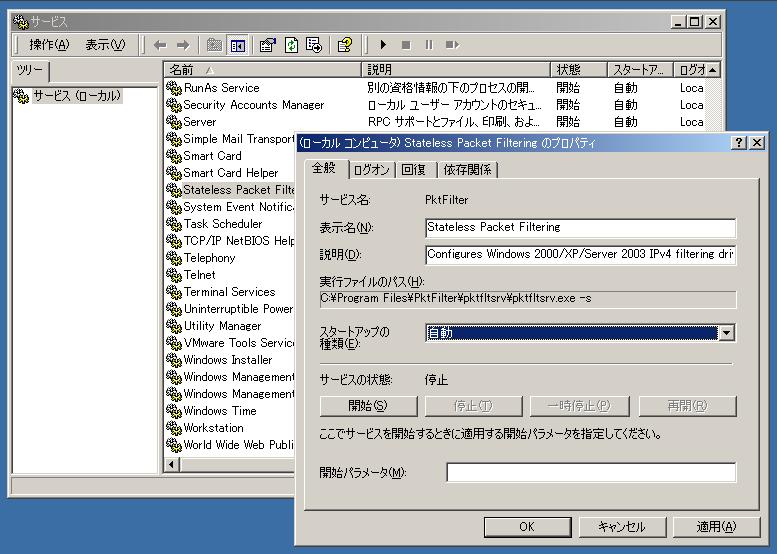
Task: Close the properties dialog with X button
Action: [757, 143]
